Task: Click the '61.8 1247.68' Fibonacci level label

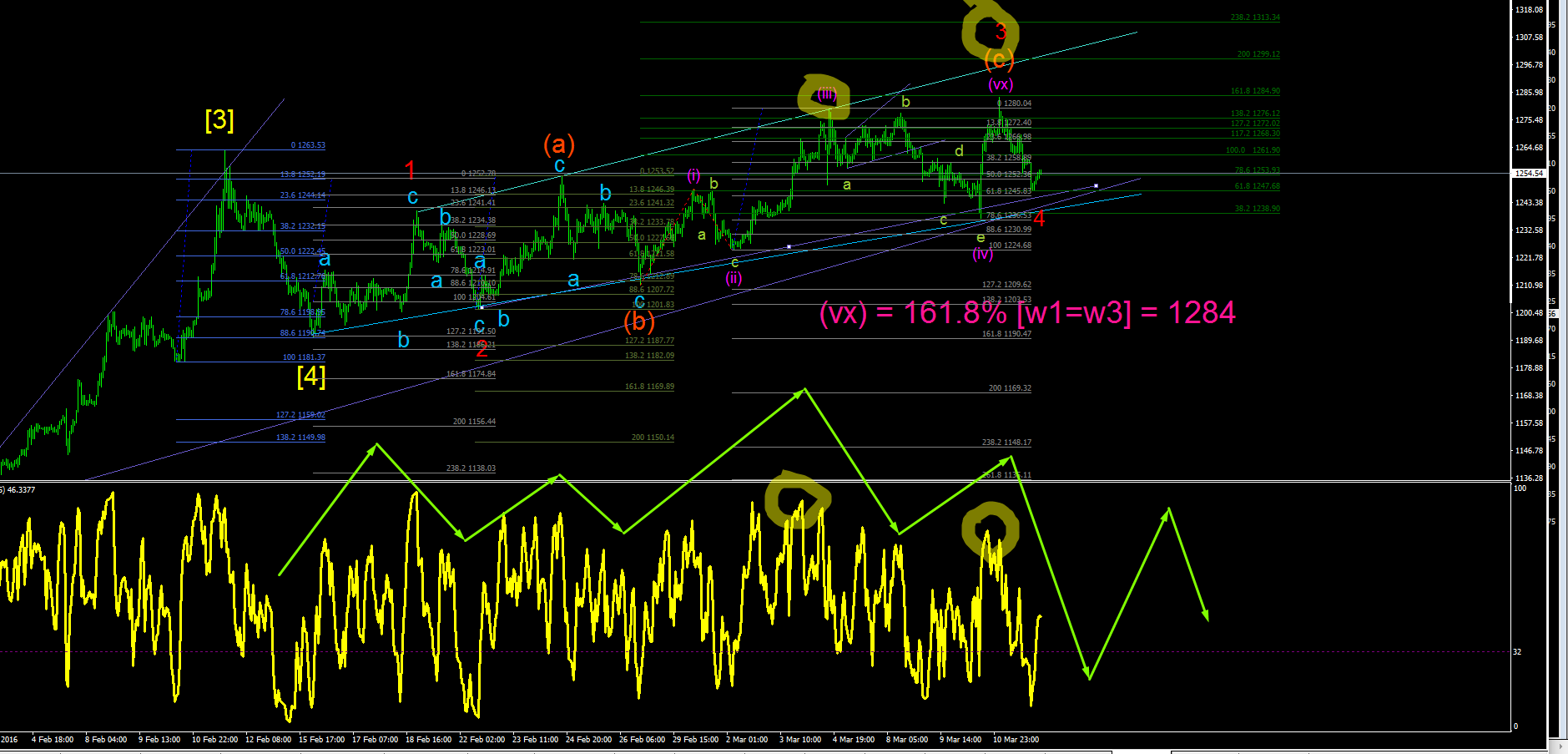Action: pyautogui.click(x=1258, y=186)
